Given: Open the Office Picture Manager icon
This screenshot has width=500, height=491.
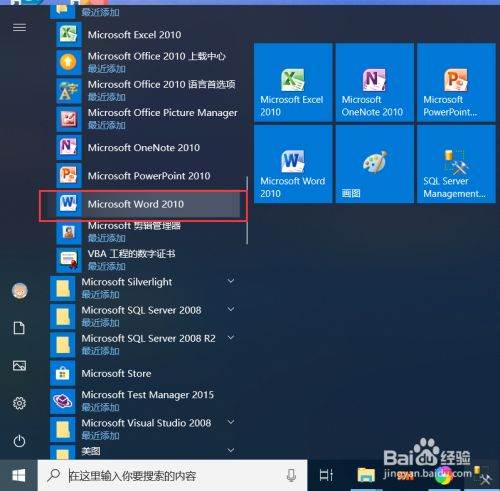Looking at the screenshot, I should point(69,119).
